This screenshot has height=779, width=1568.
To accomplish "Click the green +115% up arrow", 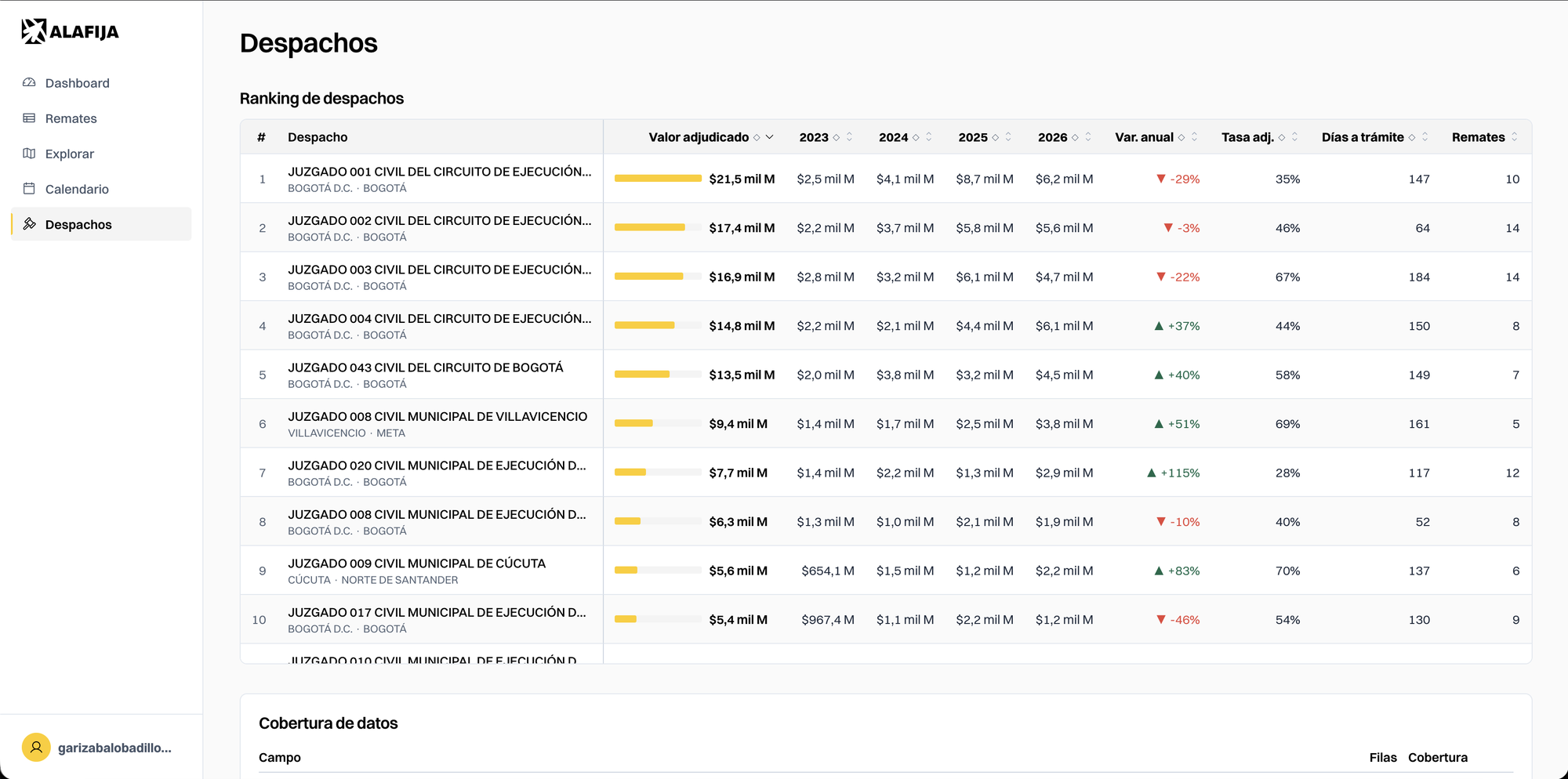I will (x=1152, y=473).
